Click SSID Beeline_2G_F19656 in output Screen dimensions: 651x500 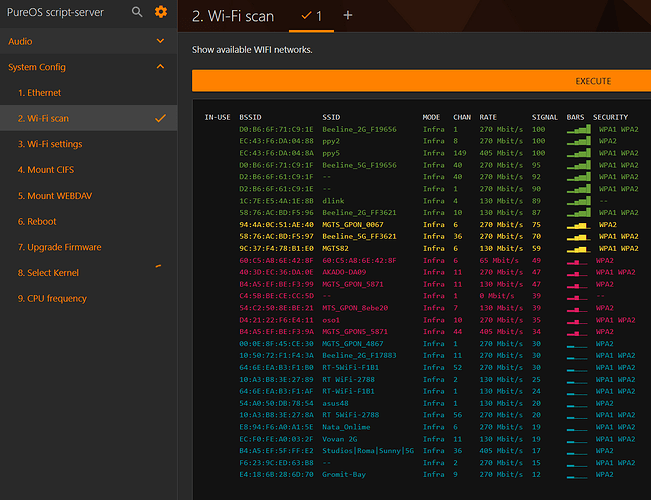point(359,129)
